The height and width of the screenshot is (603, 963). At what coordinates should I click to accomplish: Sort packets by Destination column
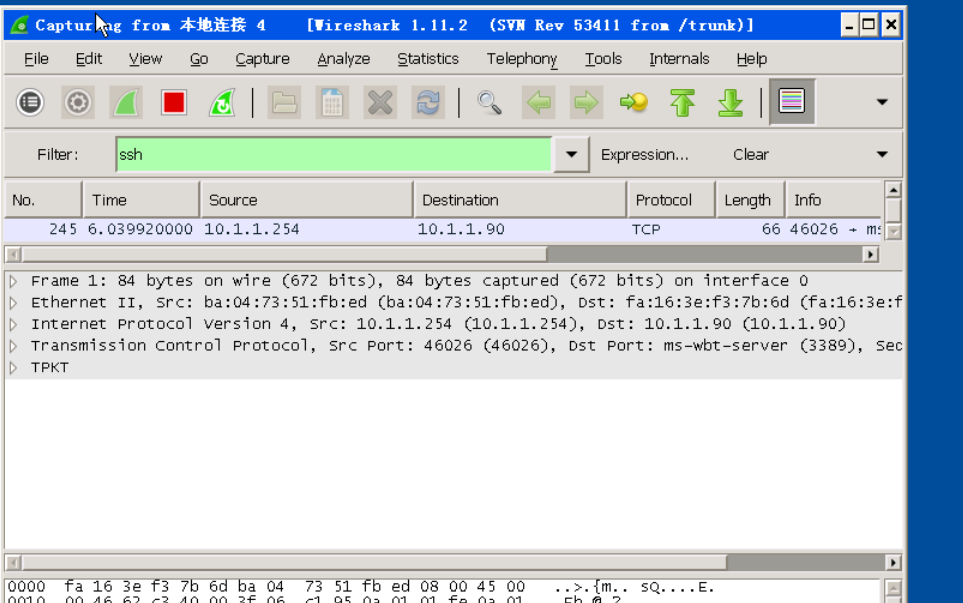click(520, 200)
